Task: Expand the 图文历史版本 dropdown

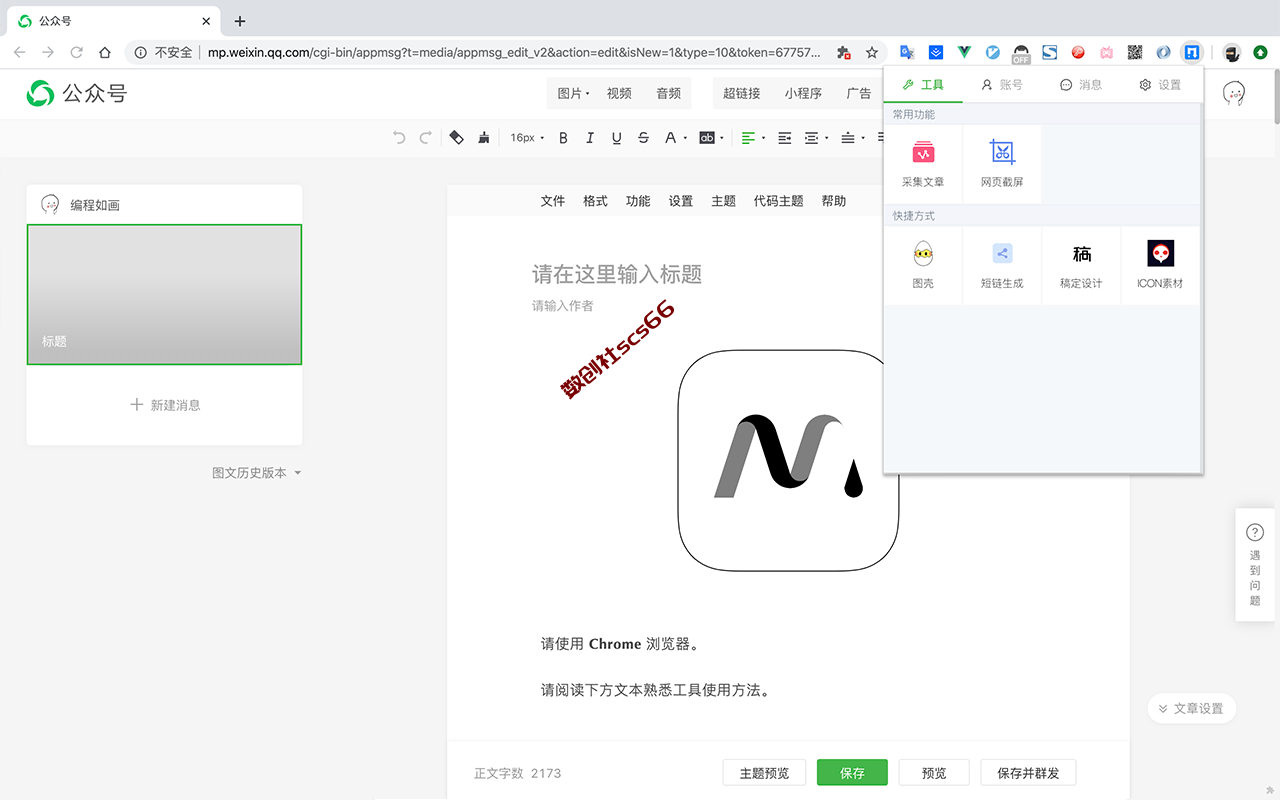Action: (x=257, y=473)
